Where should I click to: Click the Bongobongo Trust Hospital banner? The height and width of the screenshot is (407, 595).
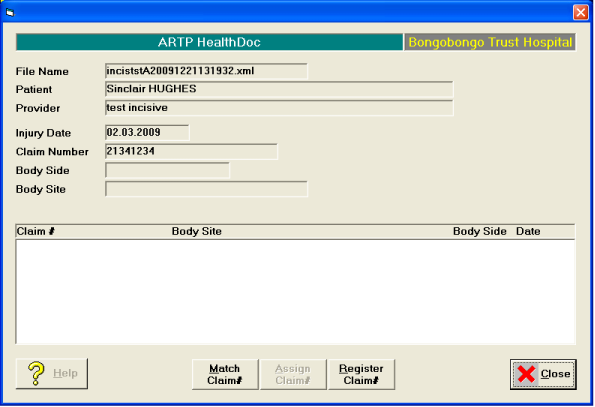click(490, 42)
